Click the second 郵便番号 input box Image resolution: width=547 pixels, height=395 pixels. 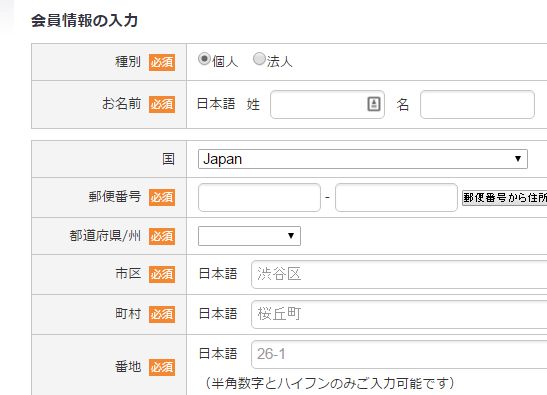(396, 198)
